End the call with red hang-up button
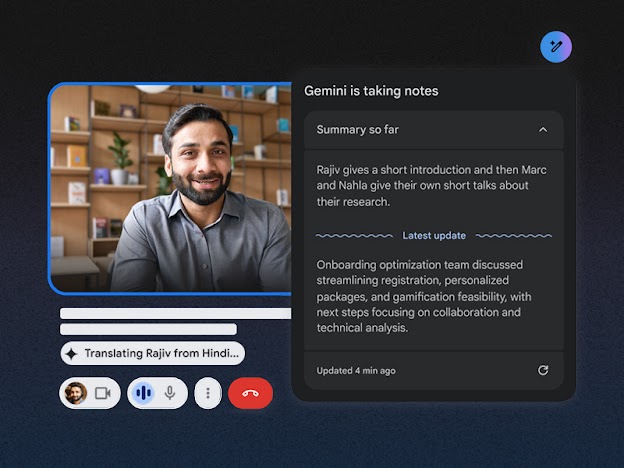This screenshot has height=468, width=624. [x=250, y=393]
